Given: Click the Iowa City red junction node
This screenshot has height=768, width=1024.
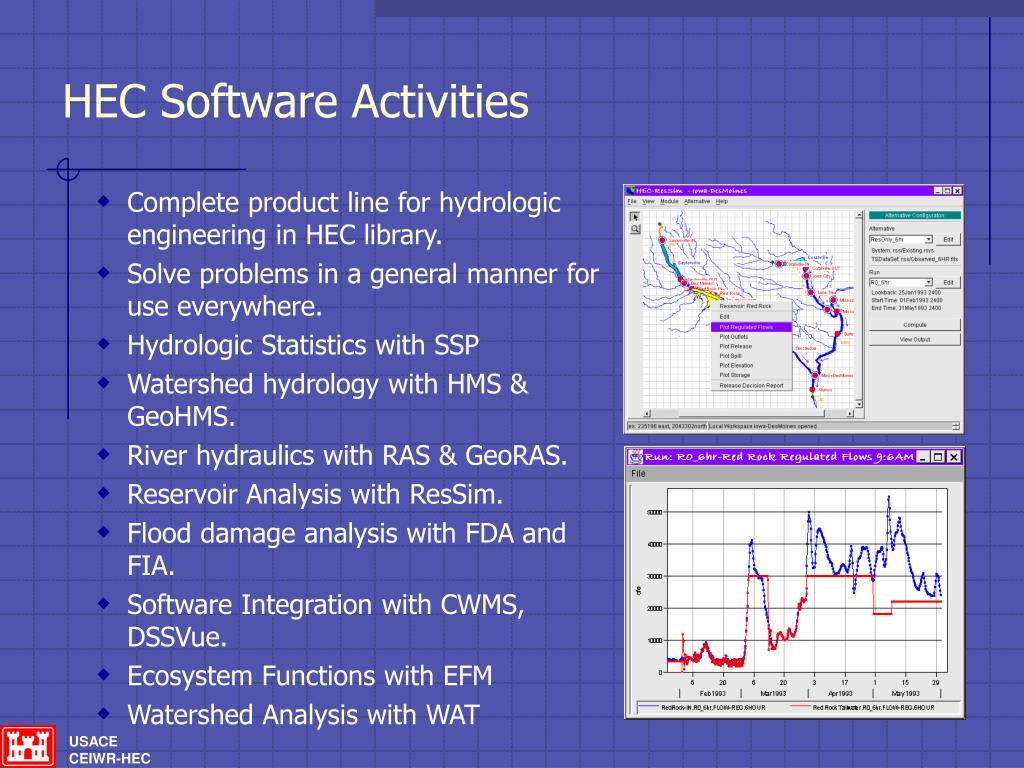Looking at the screenshot, I should (x=807, y=276).
